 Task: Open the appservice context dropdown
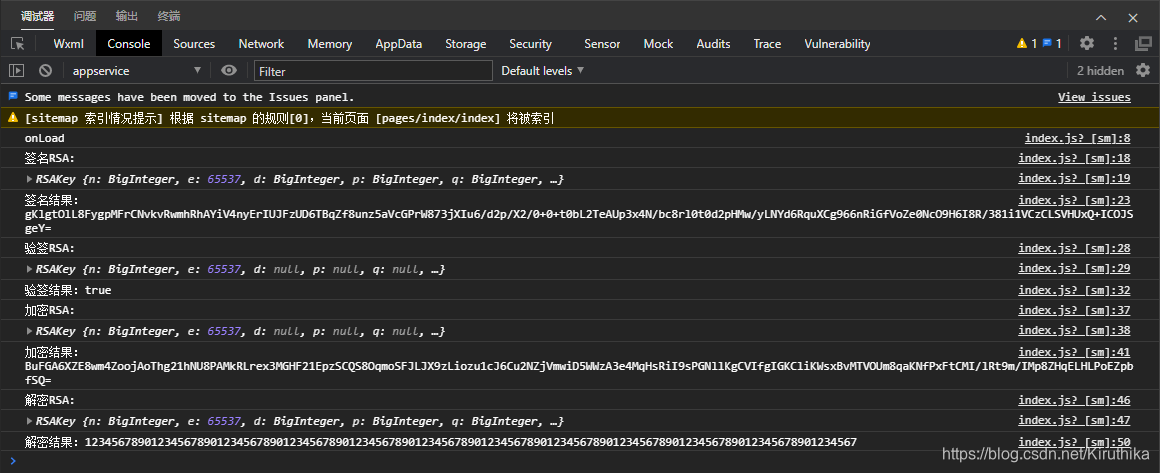136,70
